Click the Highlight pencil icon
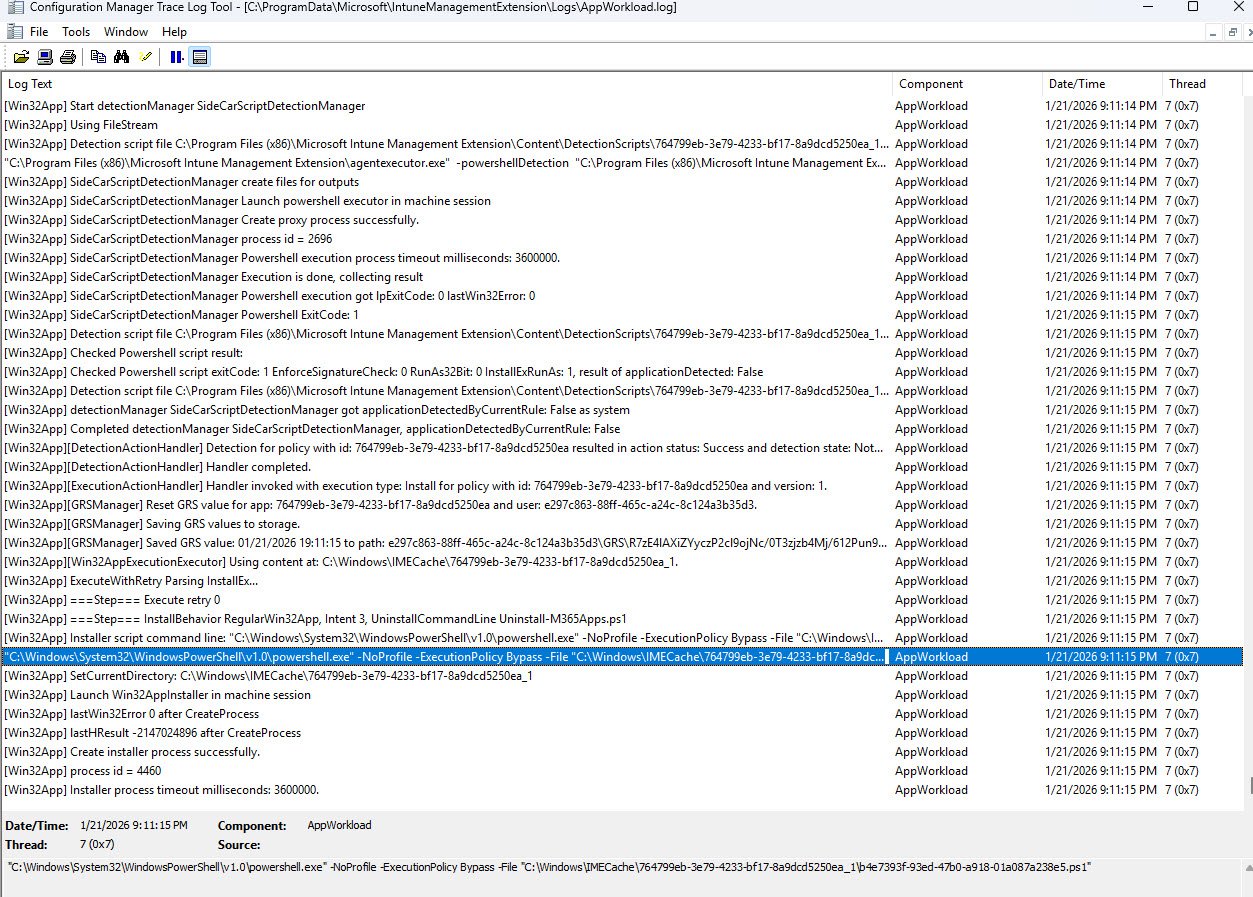 tap(146, 57)
